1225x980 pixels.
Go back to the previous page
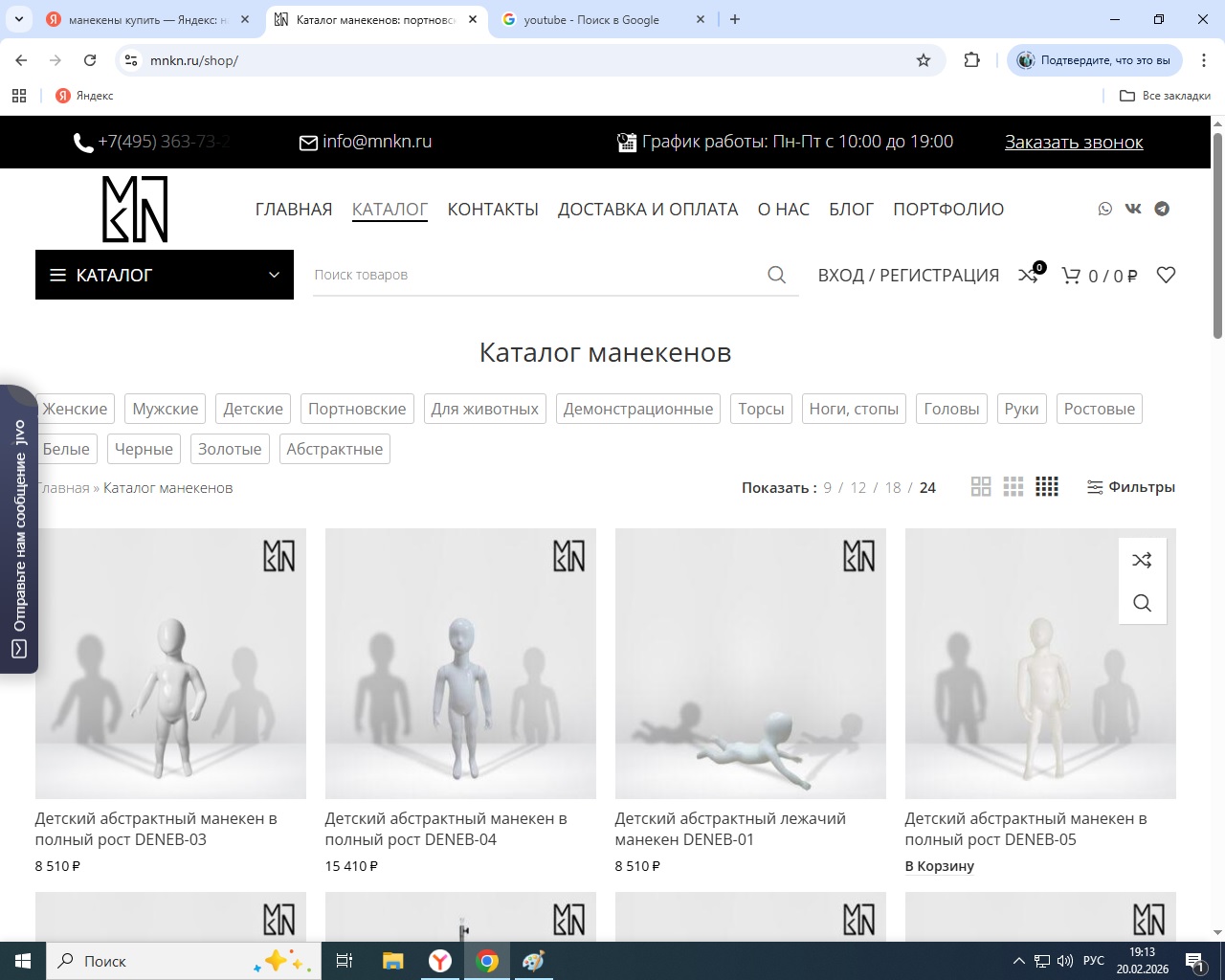point(21,60)
